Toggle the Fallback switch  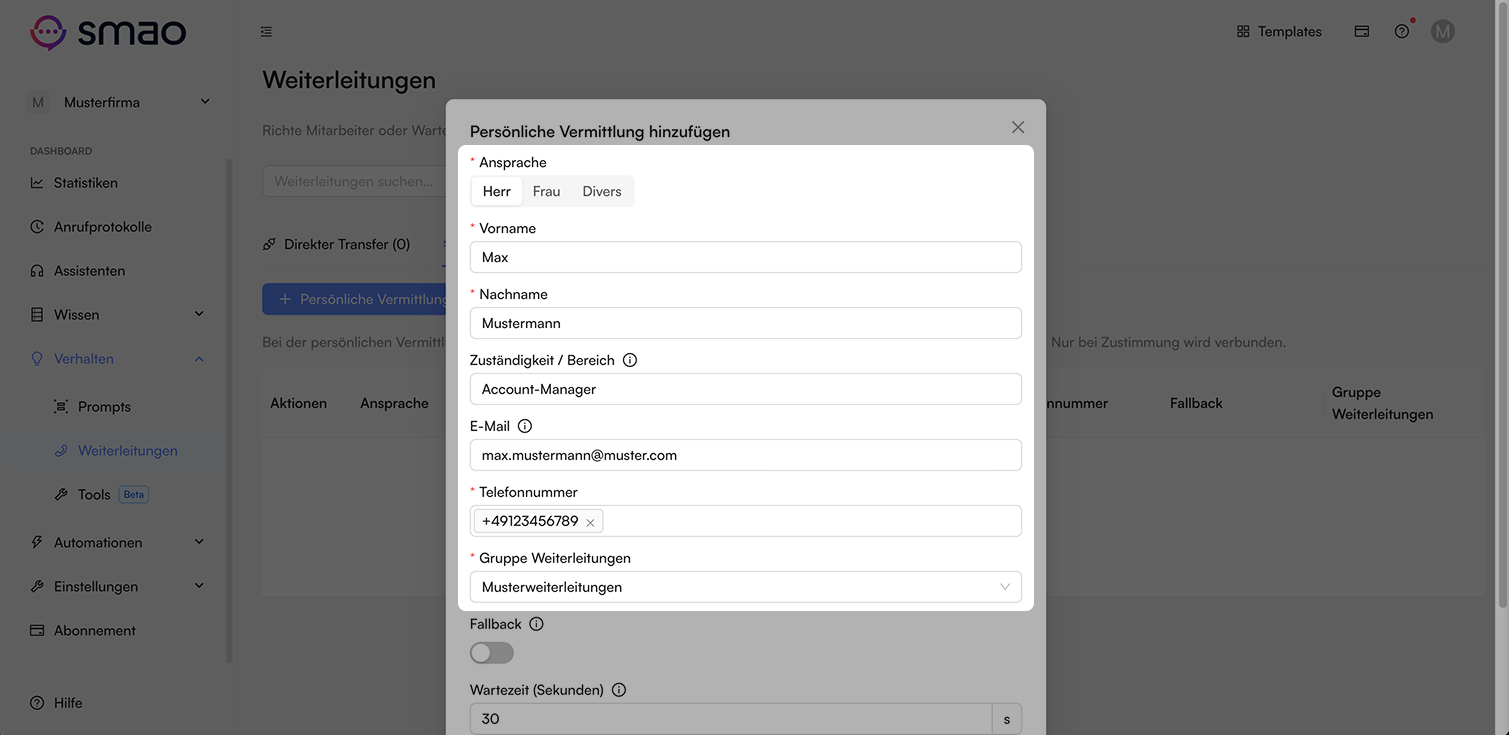pyautogui.click(x=492, y=653)
